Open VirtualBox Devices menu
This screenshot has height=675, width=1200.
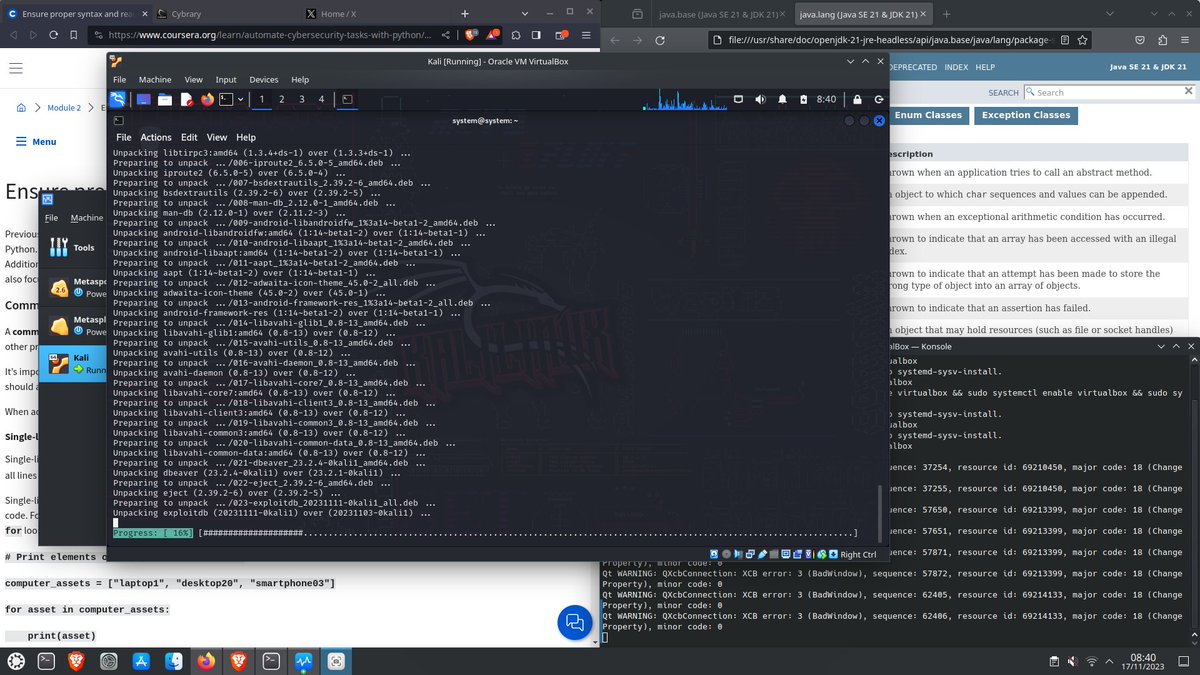(264, 79)
